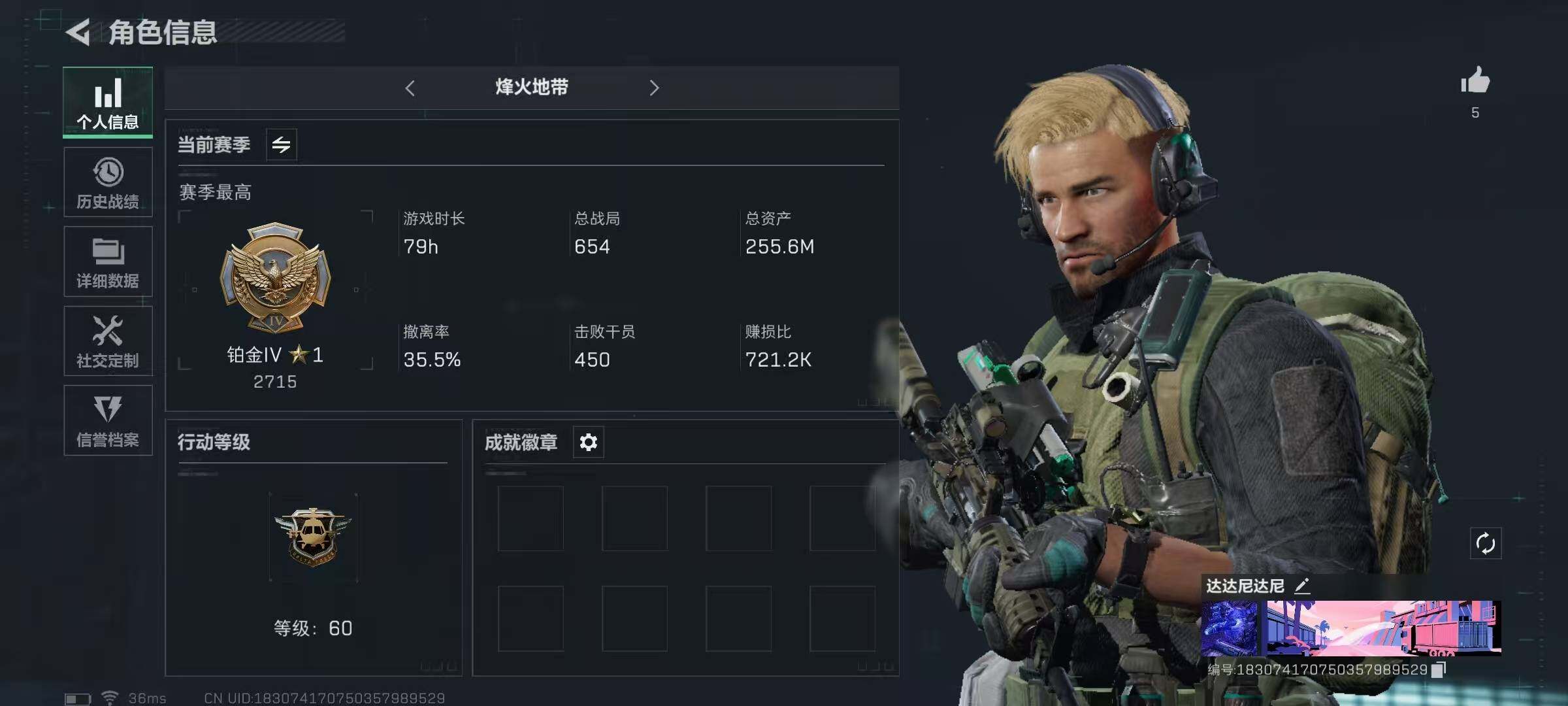Copy the player ID number (编号)
This screenshot has width=1568, height=706.
point(1439,669)
